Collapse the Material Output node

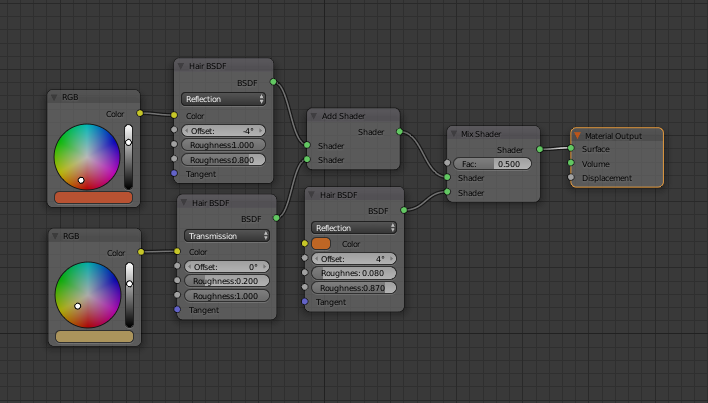pos(578,135)
